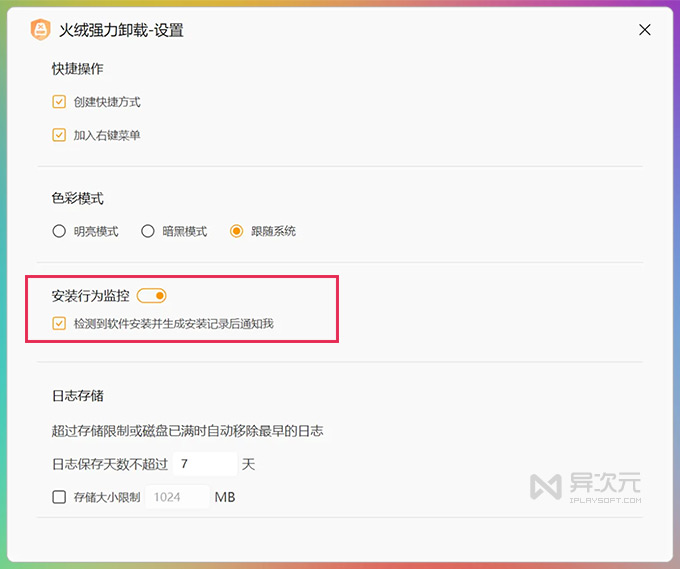Viewport: 680px width, 569px height.
Task: Select 暗黑模式 radio button
Action: [x=148, y=231]
